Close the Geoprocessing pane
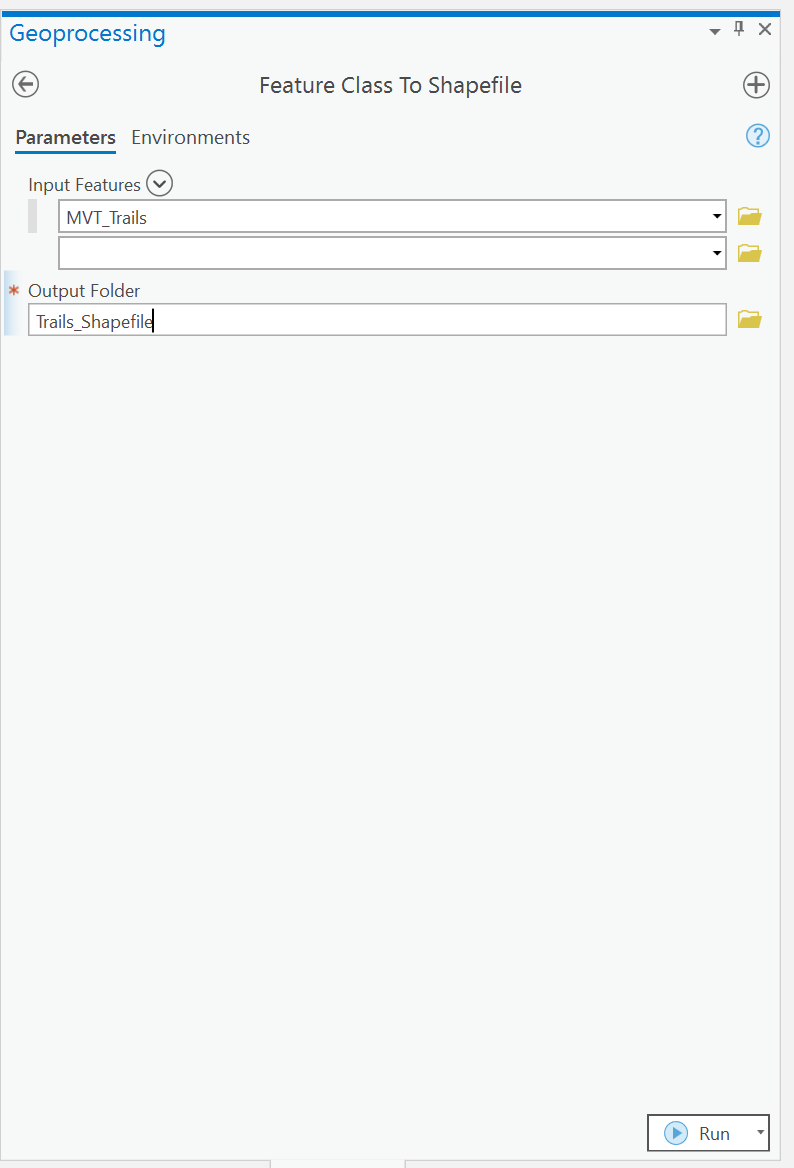Image resolution: width=794 pixels, height=1168 pixels. (x=765, y=29)
